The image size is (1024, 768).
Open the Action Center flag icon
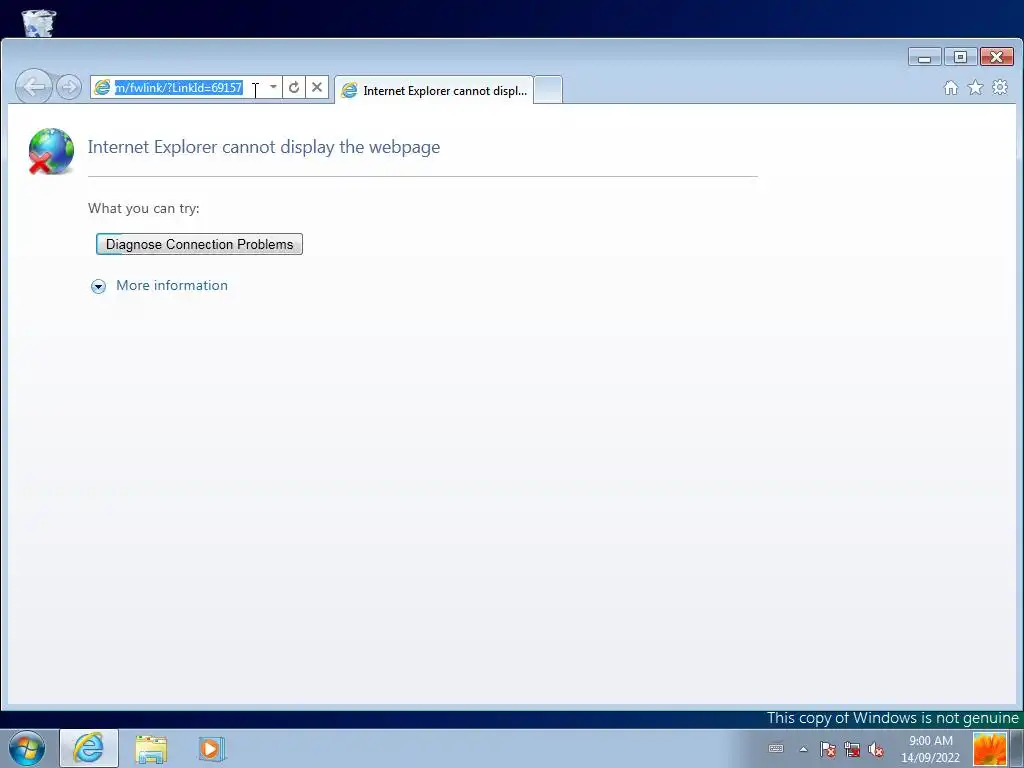pyautogui.click(x=828, y=749)
